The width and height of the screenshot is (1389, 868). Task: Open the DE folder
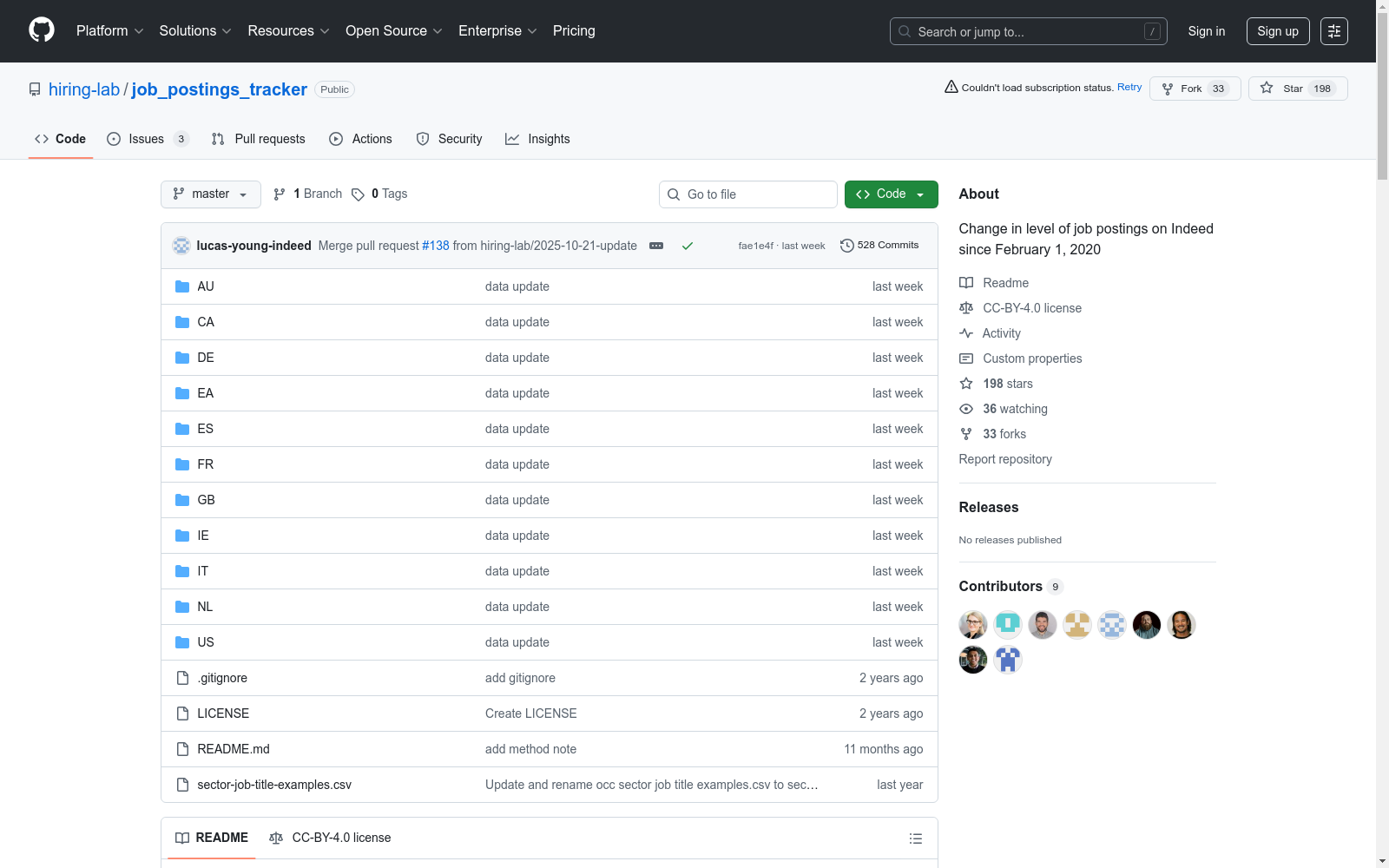point(206,358)
